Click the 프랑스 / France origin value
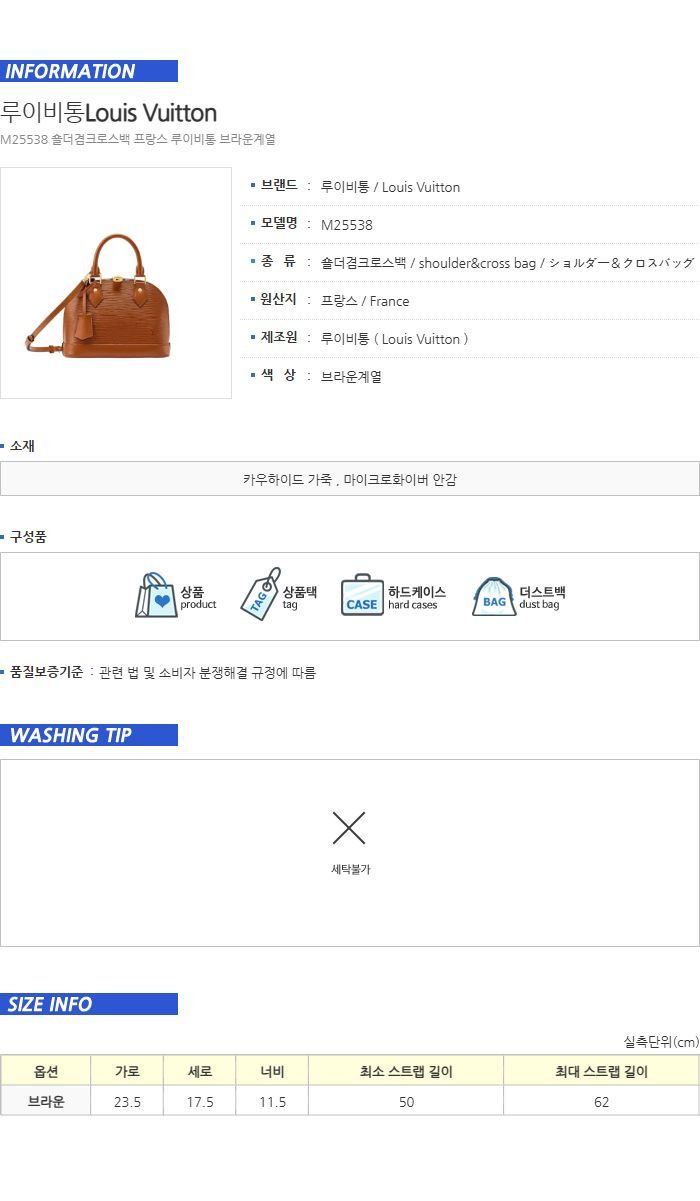The height and width of the screenshot is (1201, 700). click(x=365, y=301)
